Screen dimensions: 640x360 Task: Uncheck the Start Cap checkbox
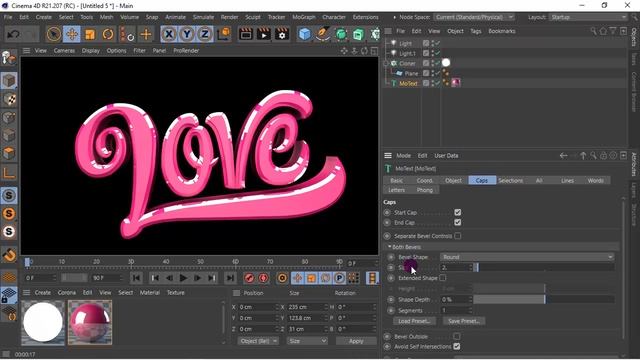[x=458, y=212]
